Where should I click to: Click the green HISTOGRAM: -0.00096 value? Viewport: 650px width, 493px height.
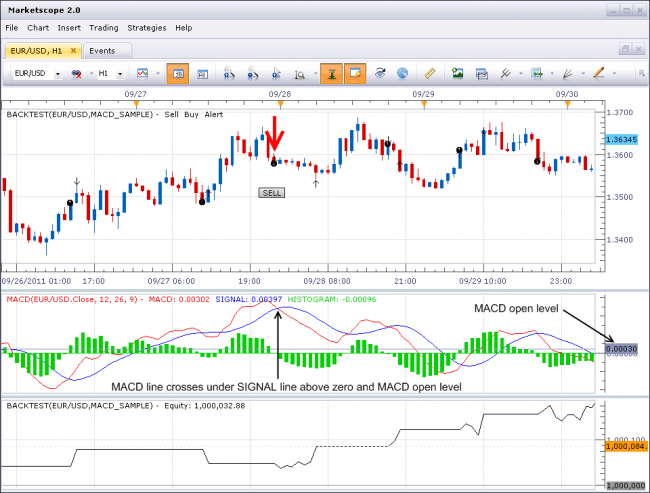[x=332, y=299]
